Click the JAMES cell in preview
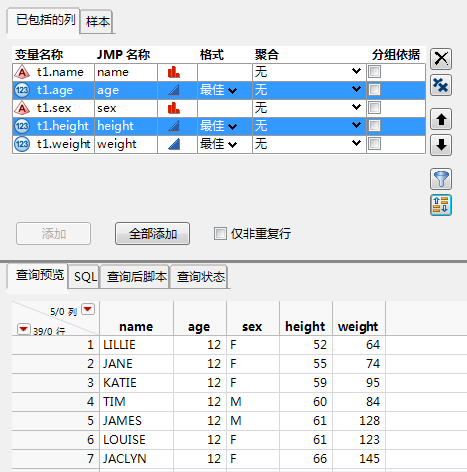Viewport: 467px width, 472px height. point(136,421)
